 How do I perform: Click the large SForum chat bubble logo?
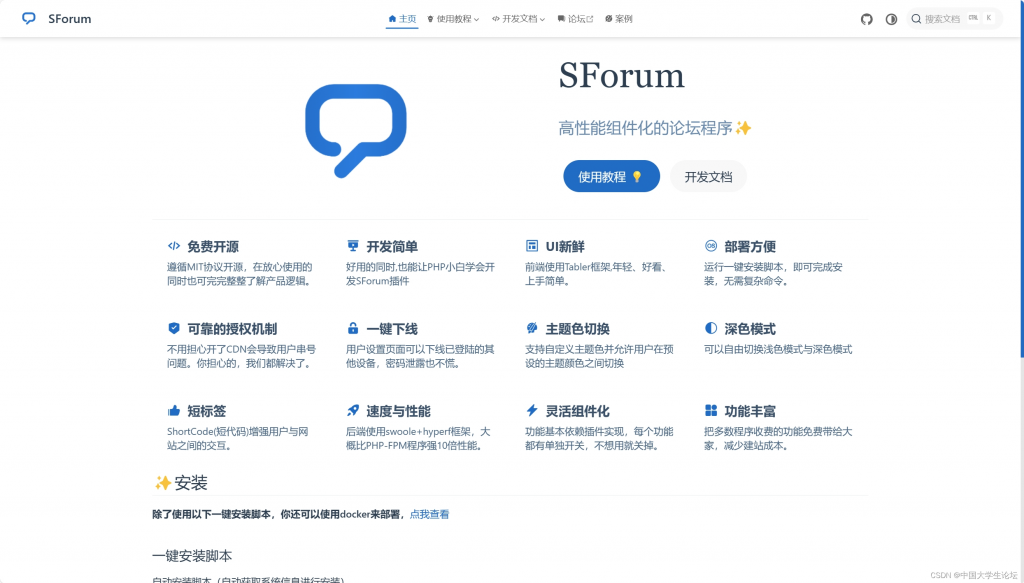click(x=356, y=131)
